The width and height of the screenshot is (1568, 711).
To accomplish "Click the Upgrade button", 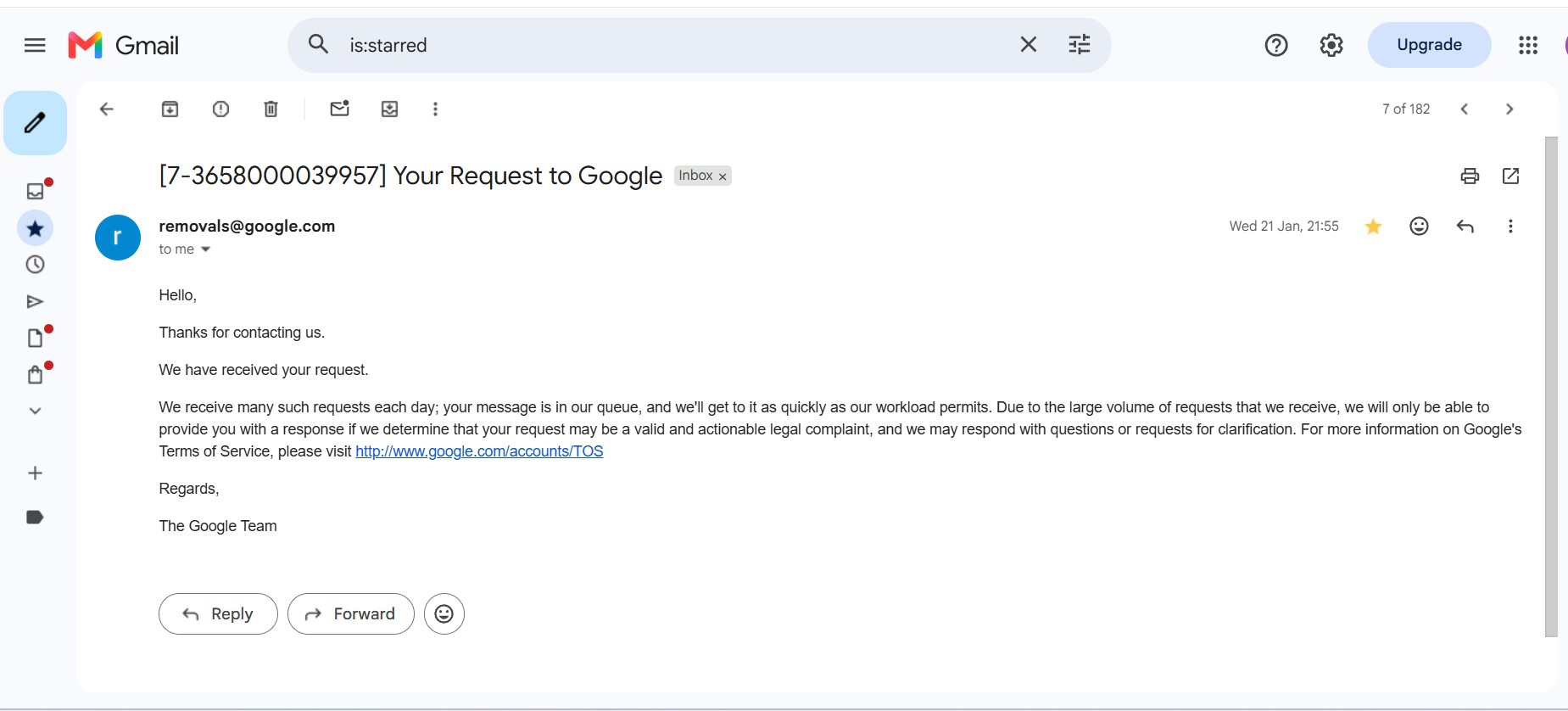I will tap(1429, 45).
